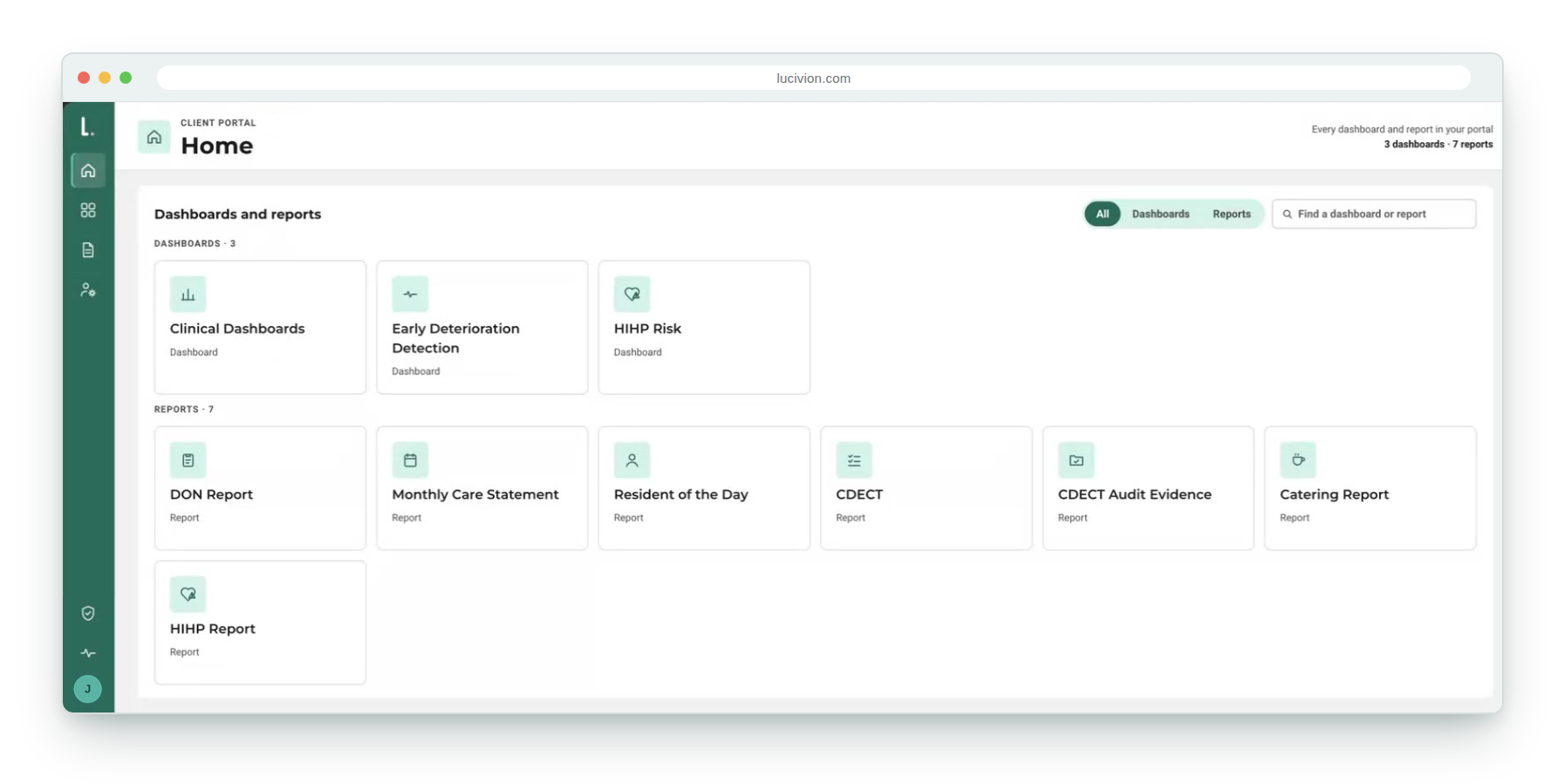1565x784 pixels.
Task: Open the Resident of the Day title
Action: pyautogui.click(x=681, y=494)
